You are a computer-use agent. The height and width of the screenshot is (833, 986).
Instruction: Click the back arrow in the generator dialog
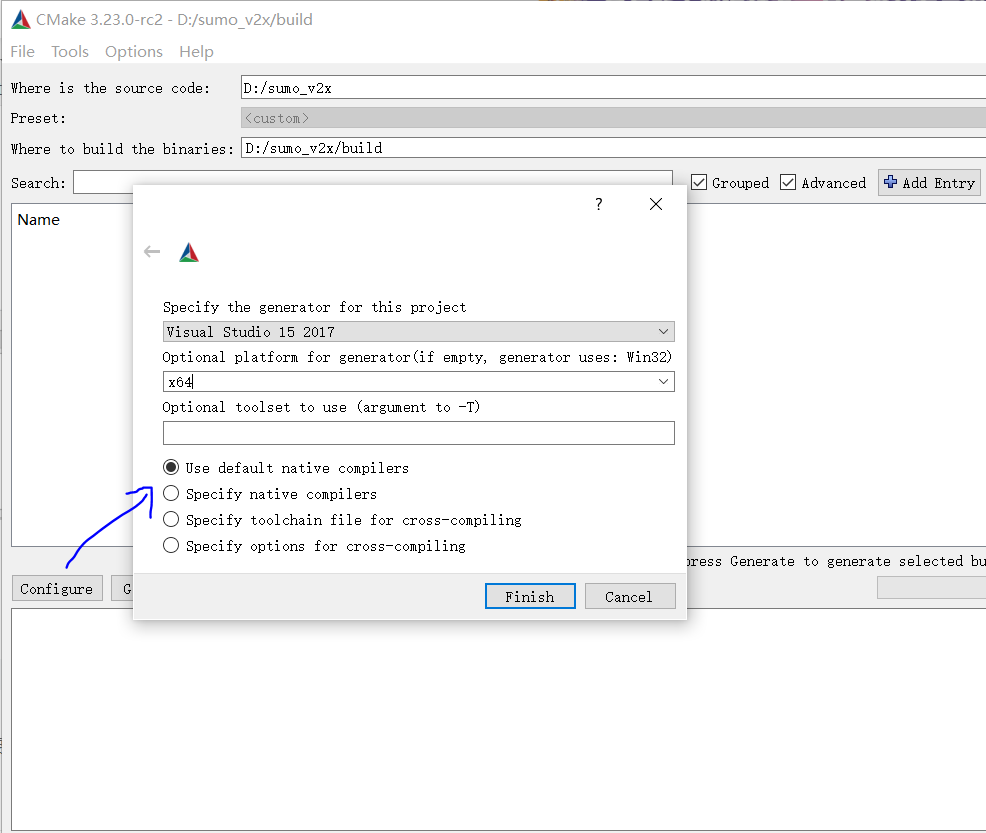(x=152, y=252)
